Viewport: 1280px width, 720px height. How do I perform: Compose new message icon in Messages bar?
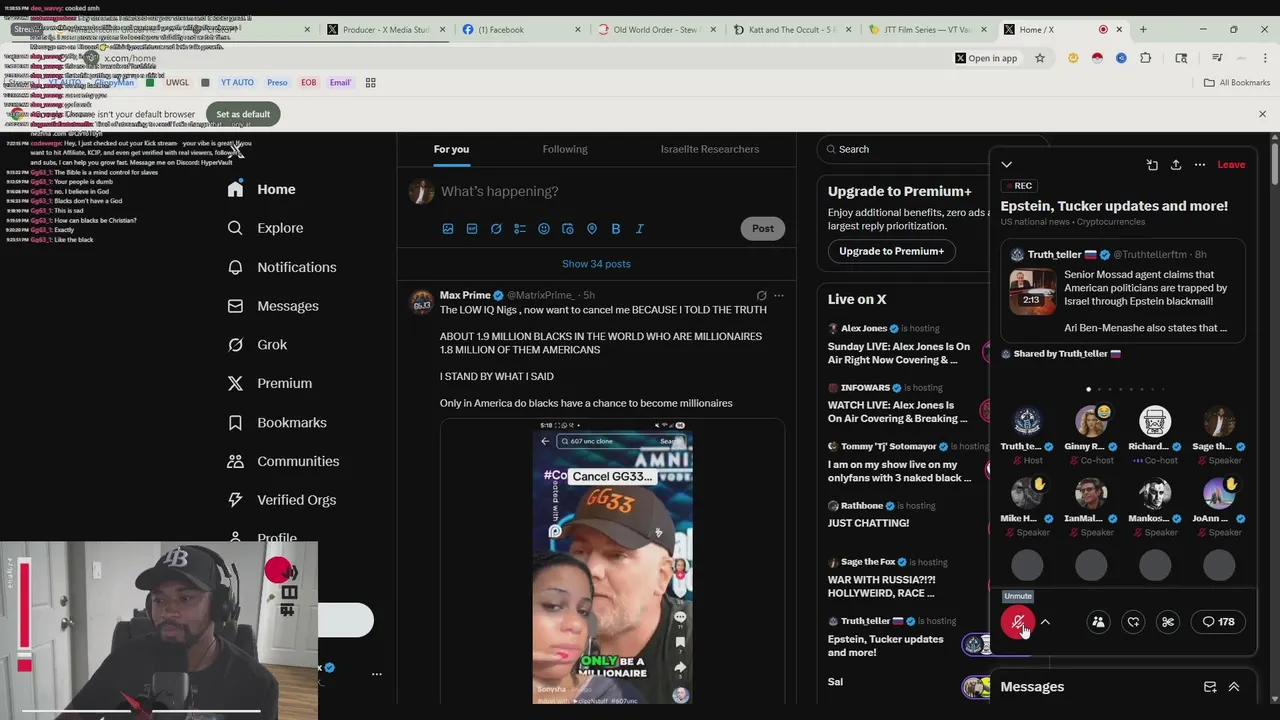1210,687
